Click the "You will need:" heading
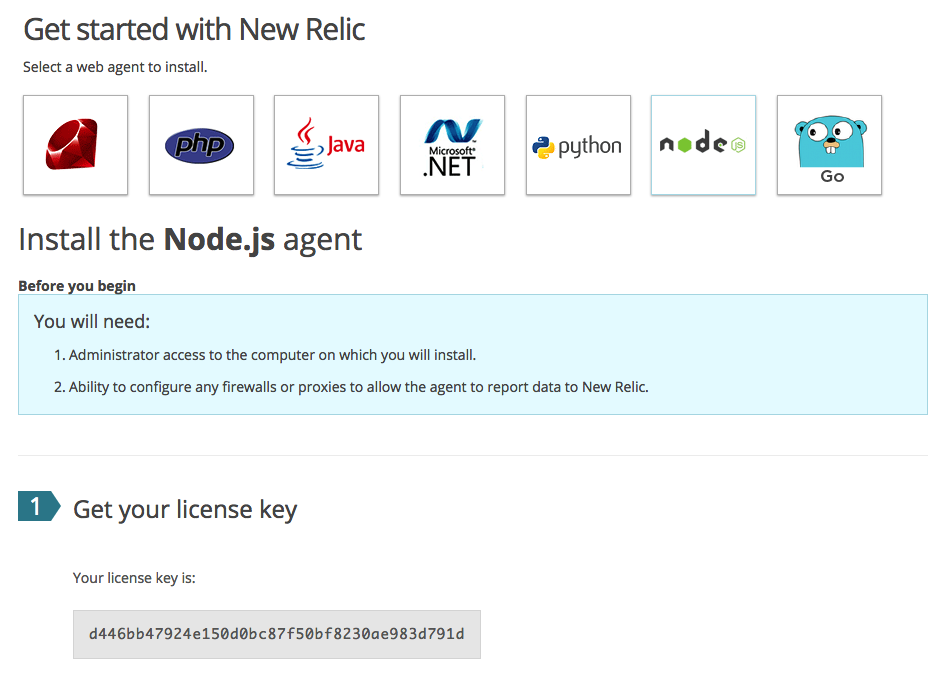The height and width of the screenshot is (682, 942). (x=92, y=321)
